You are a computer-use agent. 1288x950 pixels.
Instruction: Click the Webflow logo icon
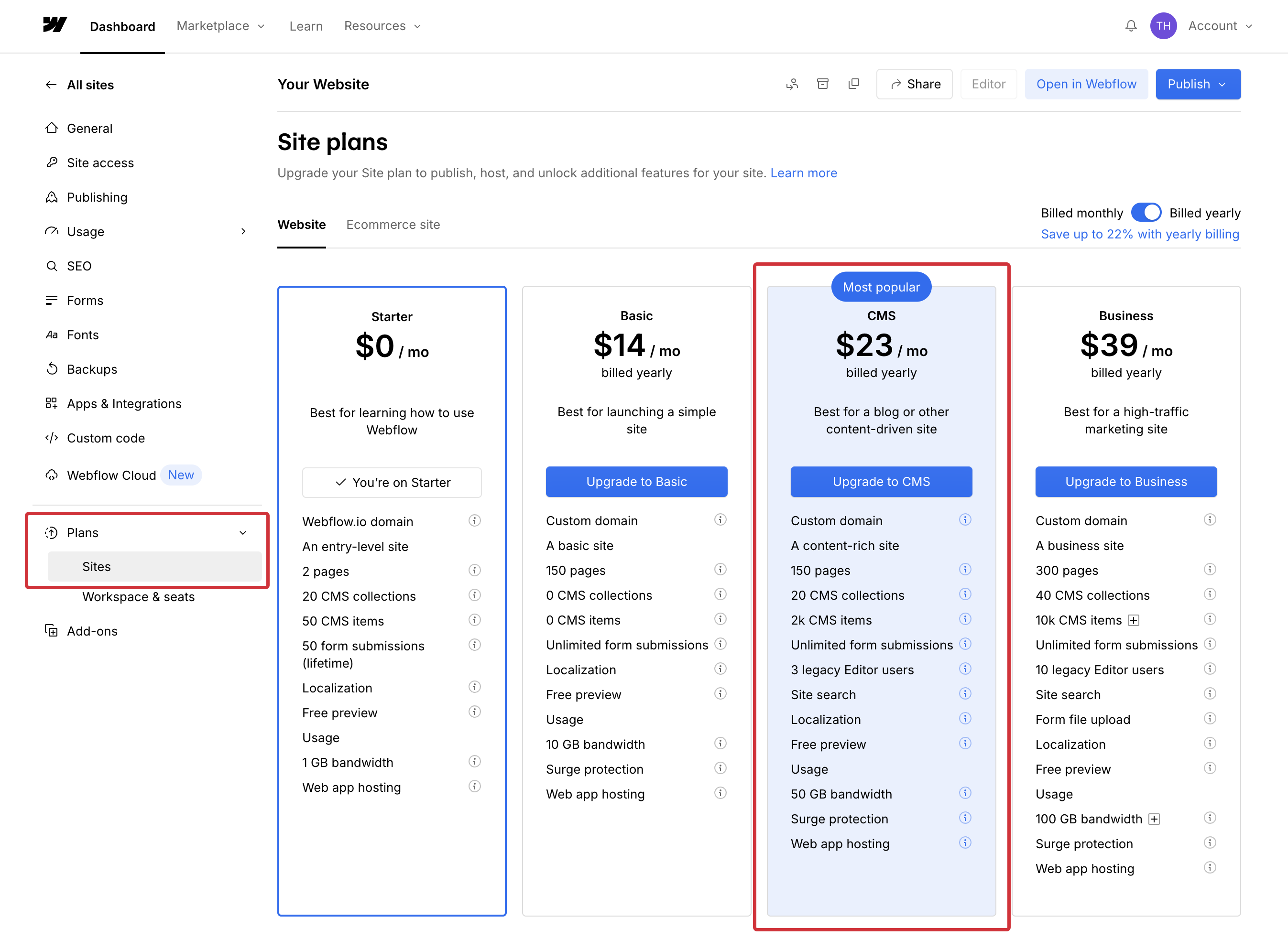(55, 25)
